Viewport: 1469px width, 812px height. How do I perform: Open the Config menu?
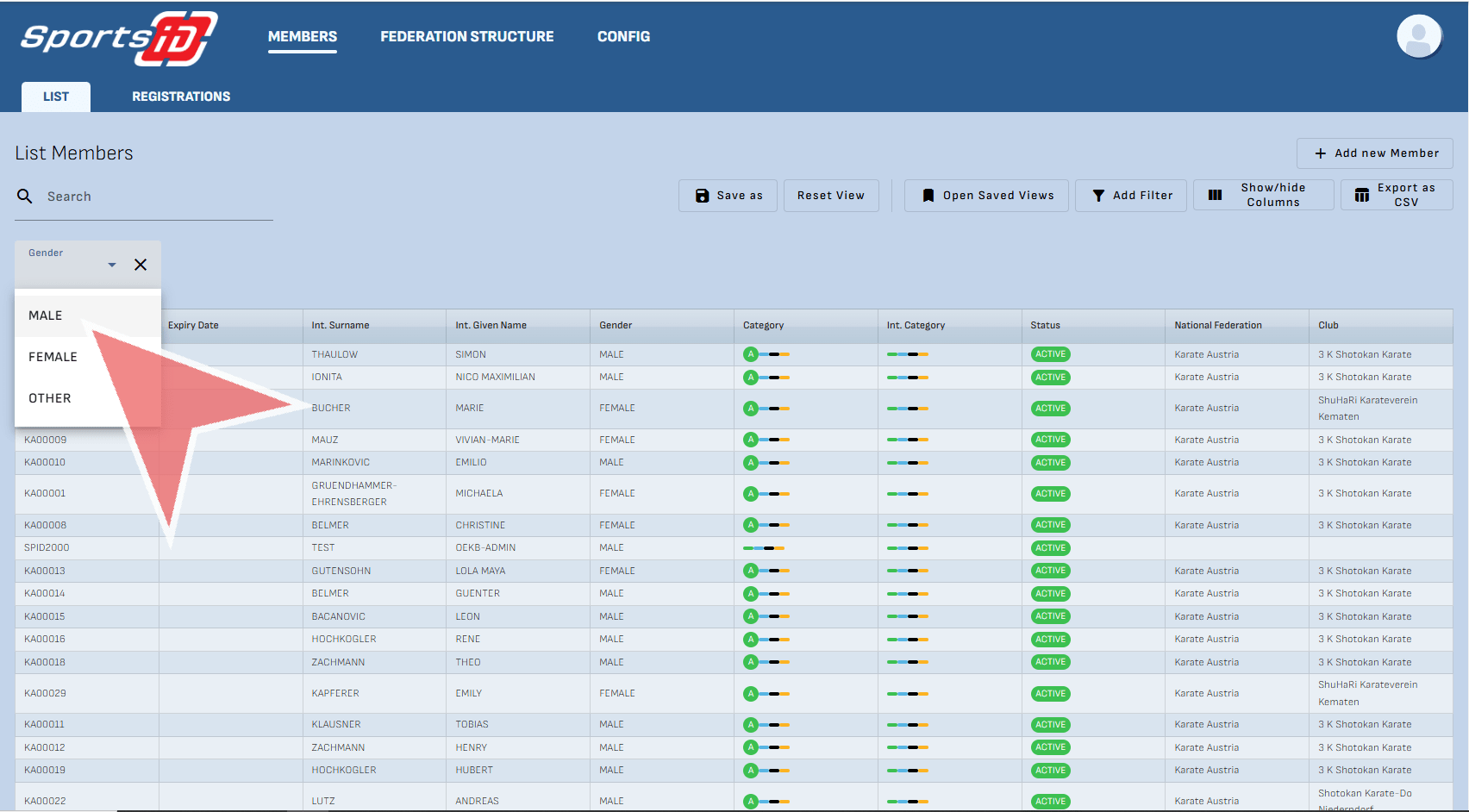(x=623, y=36)
